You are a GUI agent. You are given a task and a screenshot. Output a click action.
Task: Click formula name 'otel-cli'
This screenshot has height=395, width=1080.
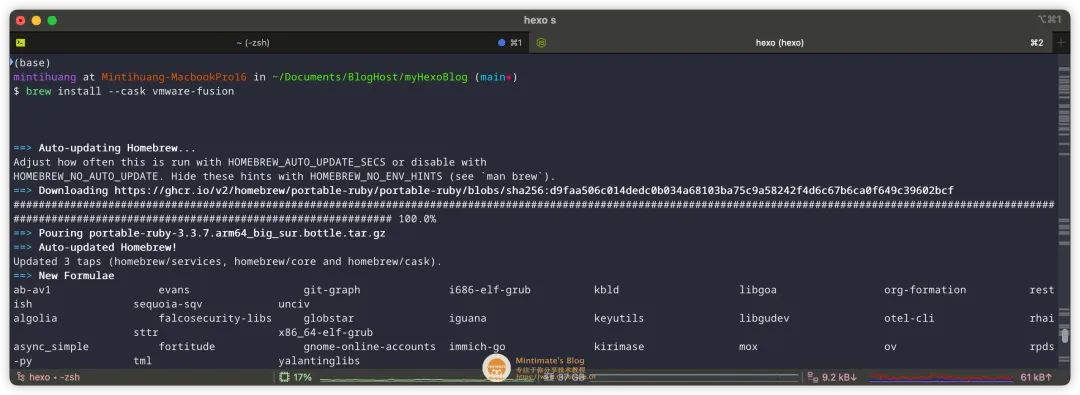click(x=909, y=318)
